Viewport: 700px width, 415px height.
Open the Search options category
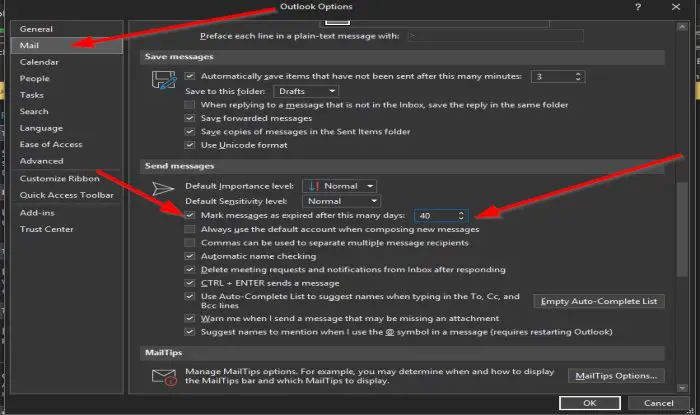point(67,112)
